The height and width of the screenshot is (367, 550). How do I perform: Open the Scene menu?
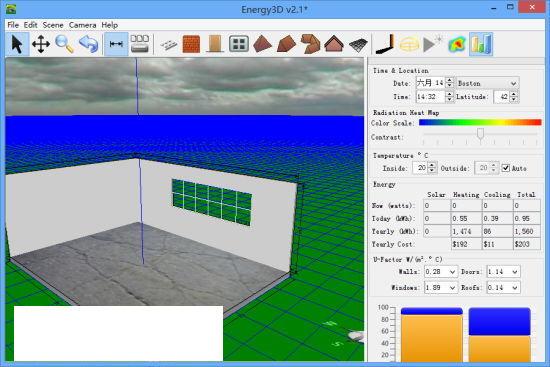(x=53, y=25)
